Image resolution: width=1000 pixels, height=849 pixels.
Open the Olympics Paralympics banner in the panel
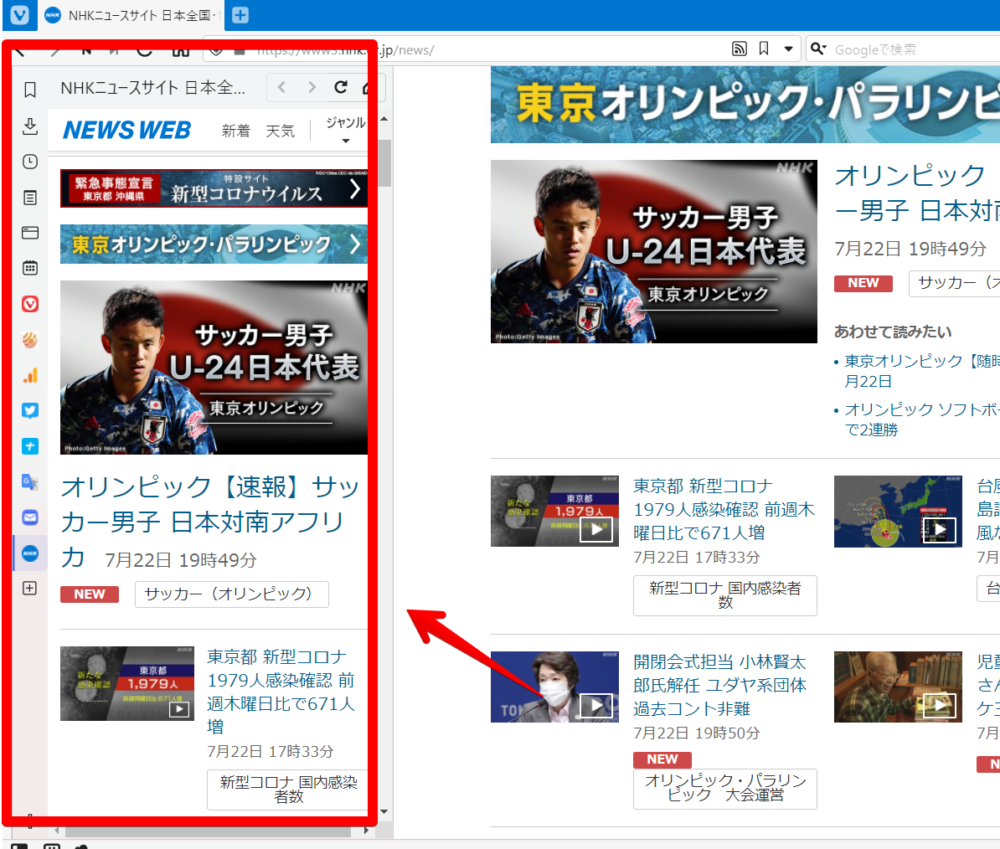(214, 244)
